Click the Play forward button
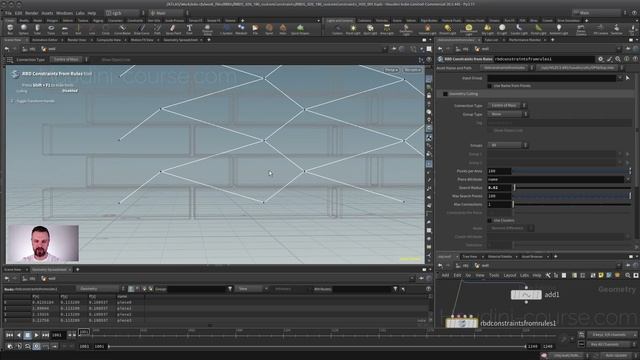Viewport: 640px width, 360px height. click(x=36, y=335)
